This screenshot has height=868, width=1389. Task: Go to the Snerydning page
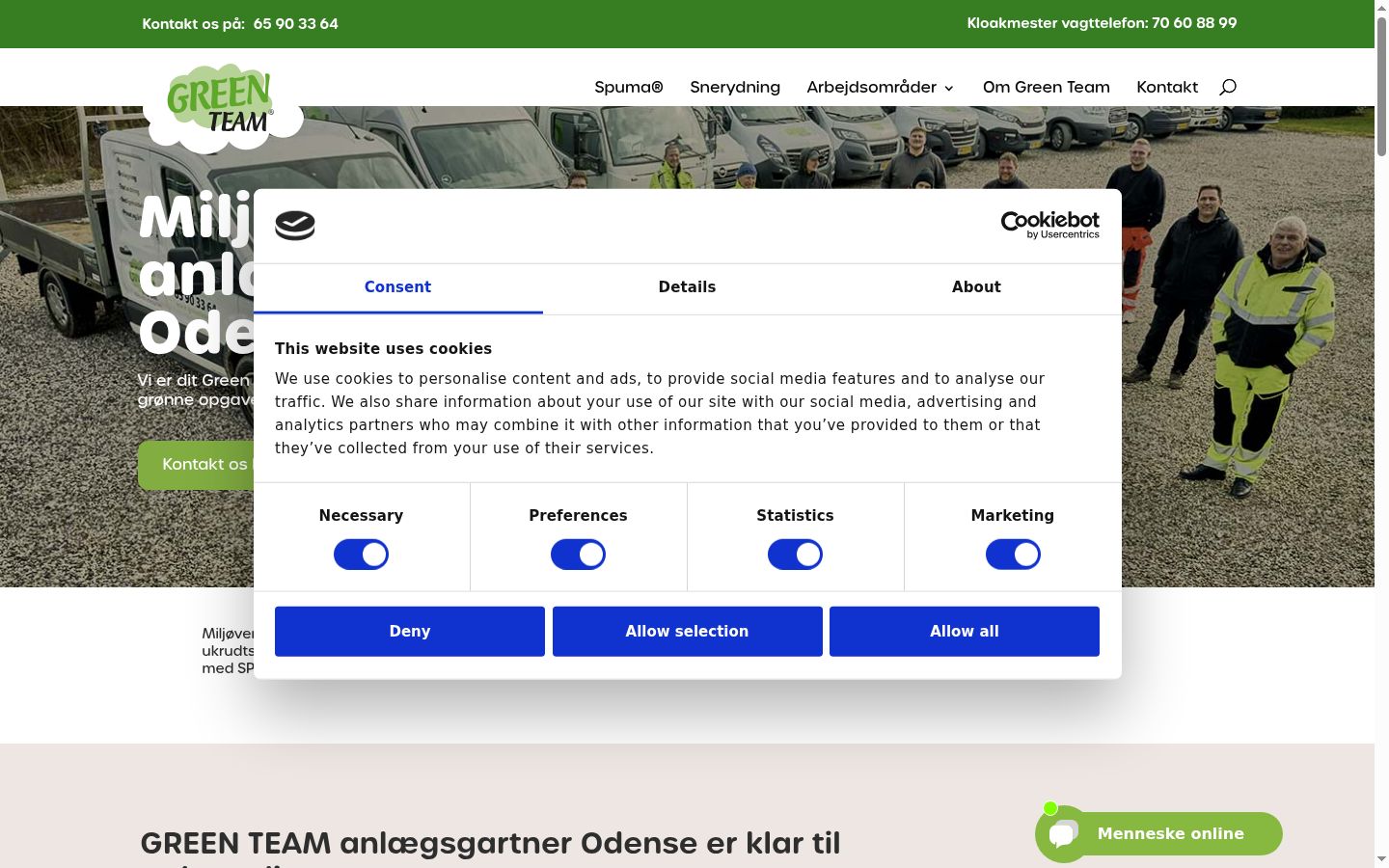(x=735, y=87)
